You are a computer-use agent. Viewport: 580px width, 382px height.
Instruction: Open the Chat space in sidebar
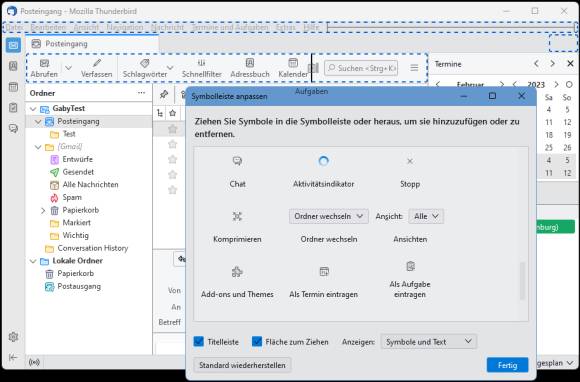[x=13, y=128]
